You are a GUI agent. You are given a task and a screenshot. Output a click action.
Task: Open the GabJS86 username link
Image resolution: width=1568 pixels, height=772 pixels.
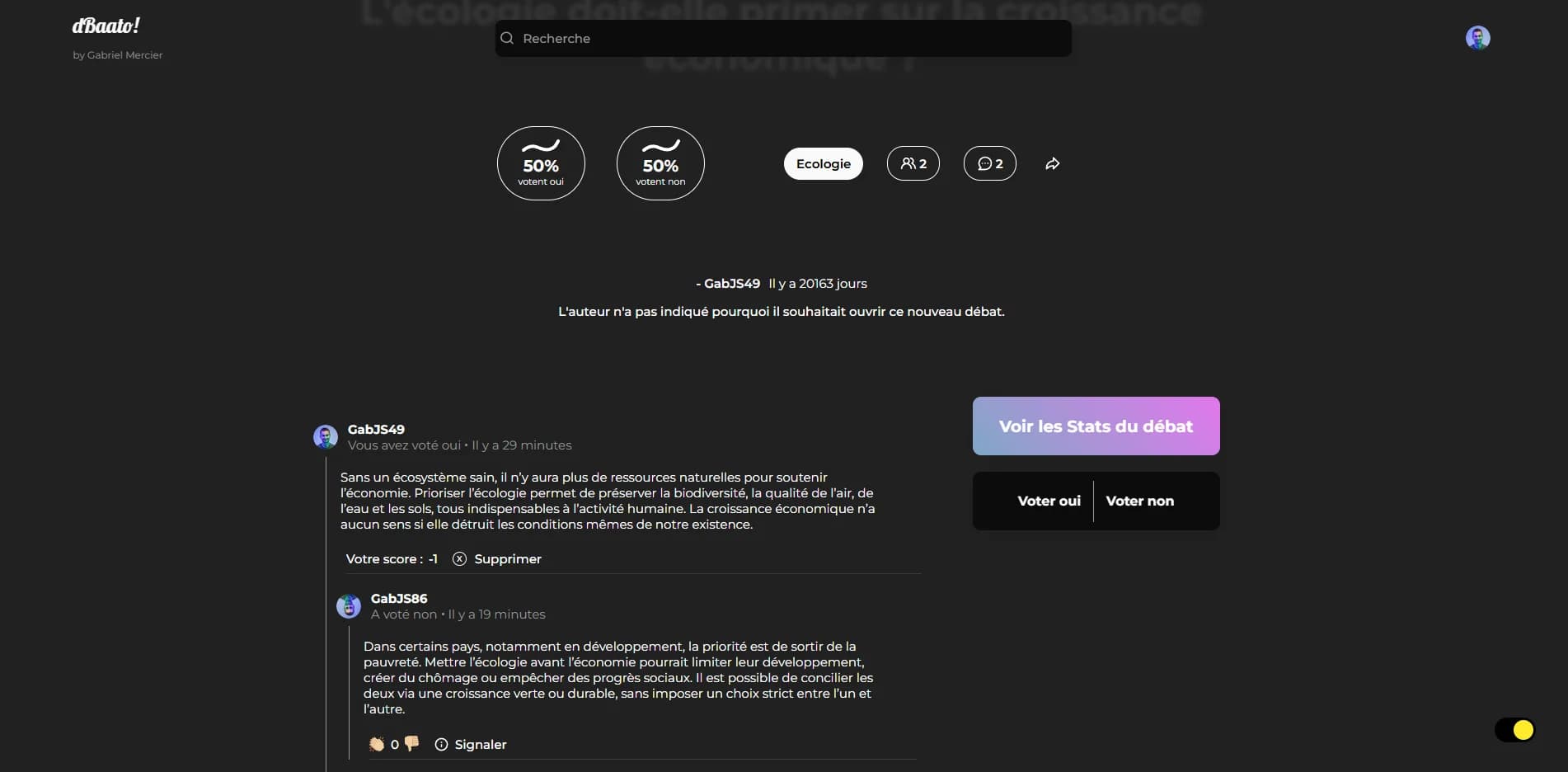(x=399, y=599)
